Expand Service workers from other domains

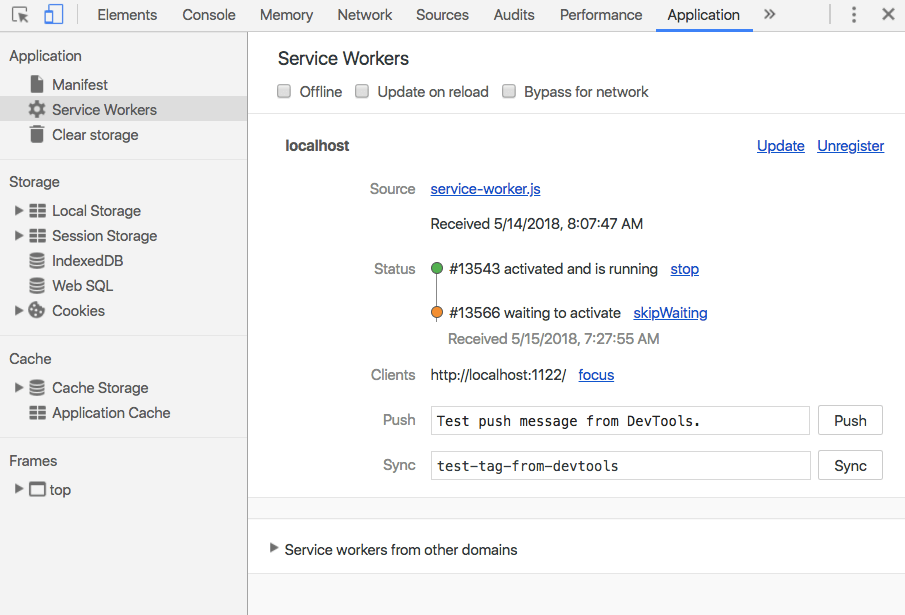click(x=274, y=548)
